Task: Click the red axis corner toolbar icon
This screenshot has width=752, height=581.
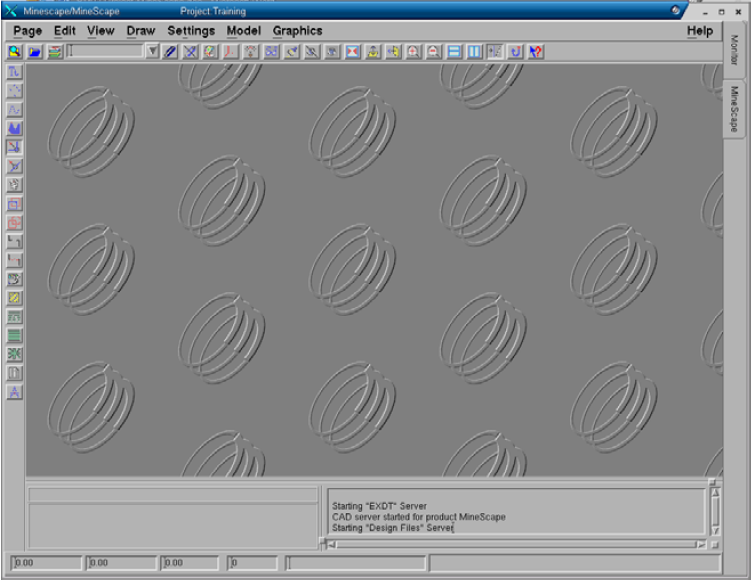Action: [x=231, y=51]
